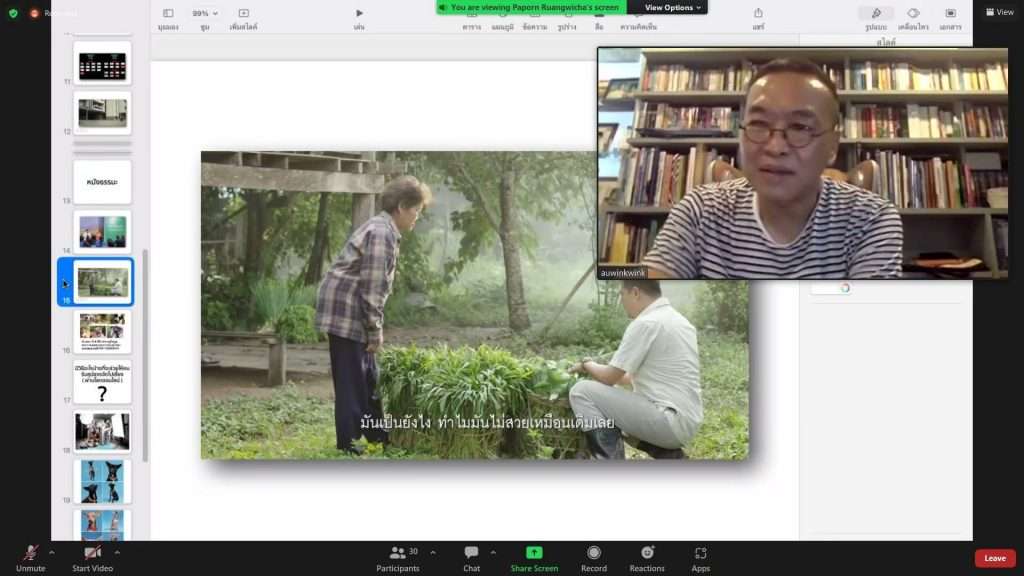Expand audio options arrow next to Unmute
The image size is (1024, 576).
52,552
